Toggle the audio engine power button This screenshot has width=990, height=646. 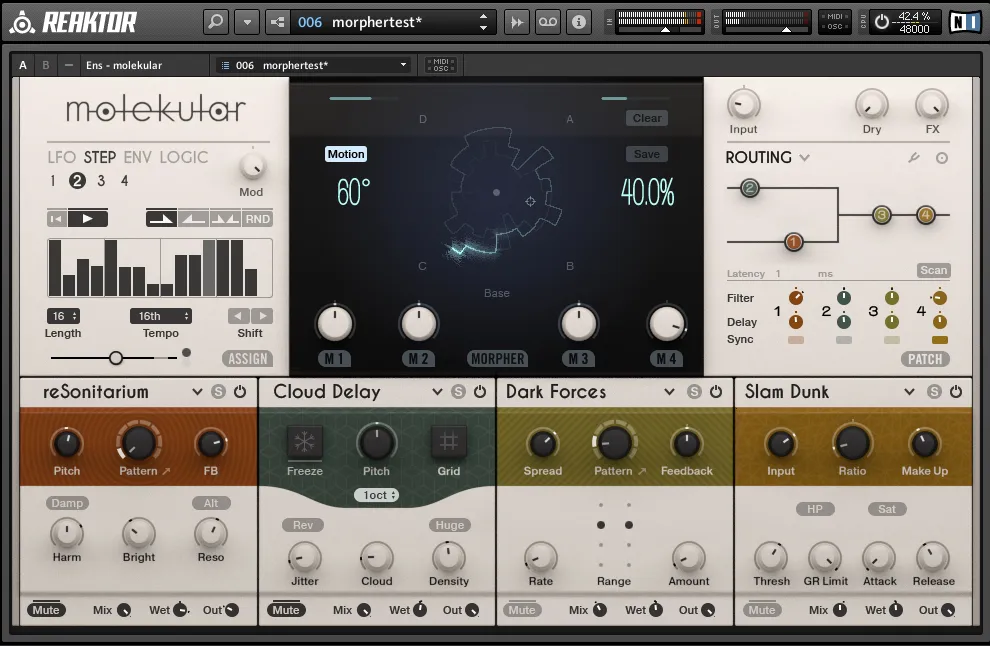(881, 22)
